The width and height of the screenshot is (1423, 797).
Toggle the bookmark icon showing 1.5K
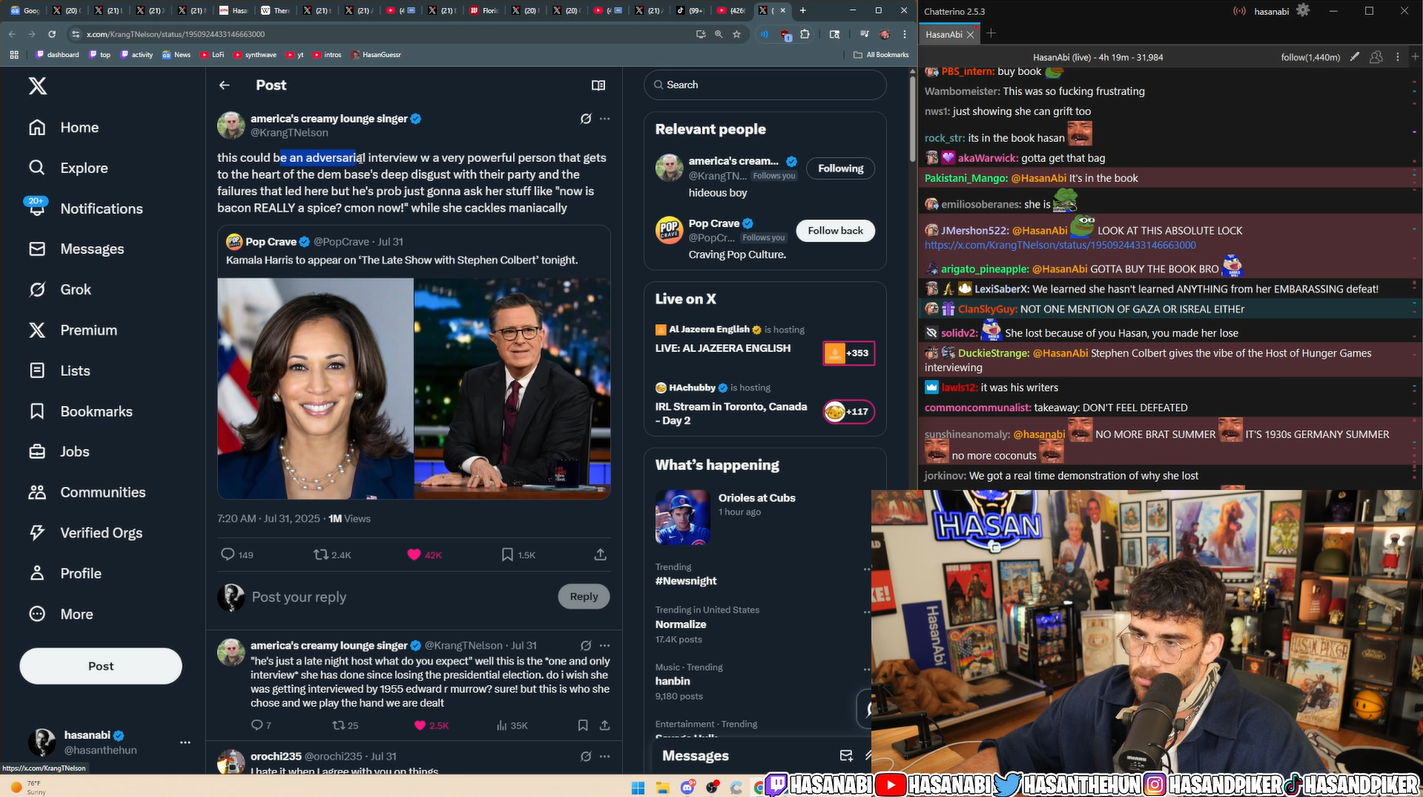pos(507,554)
